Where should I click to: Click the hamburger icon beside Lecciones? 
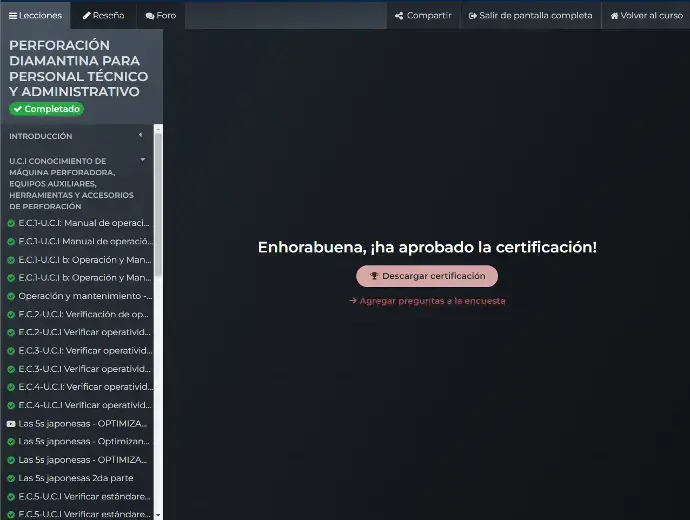point(13,16)
